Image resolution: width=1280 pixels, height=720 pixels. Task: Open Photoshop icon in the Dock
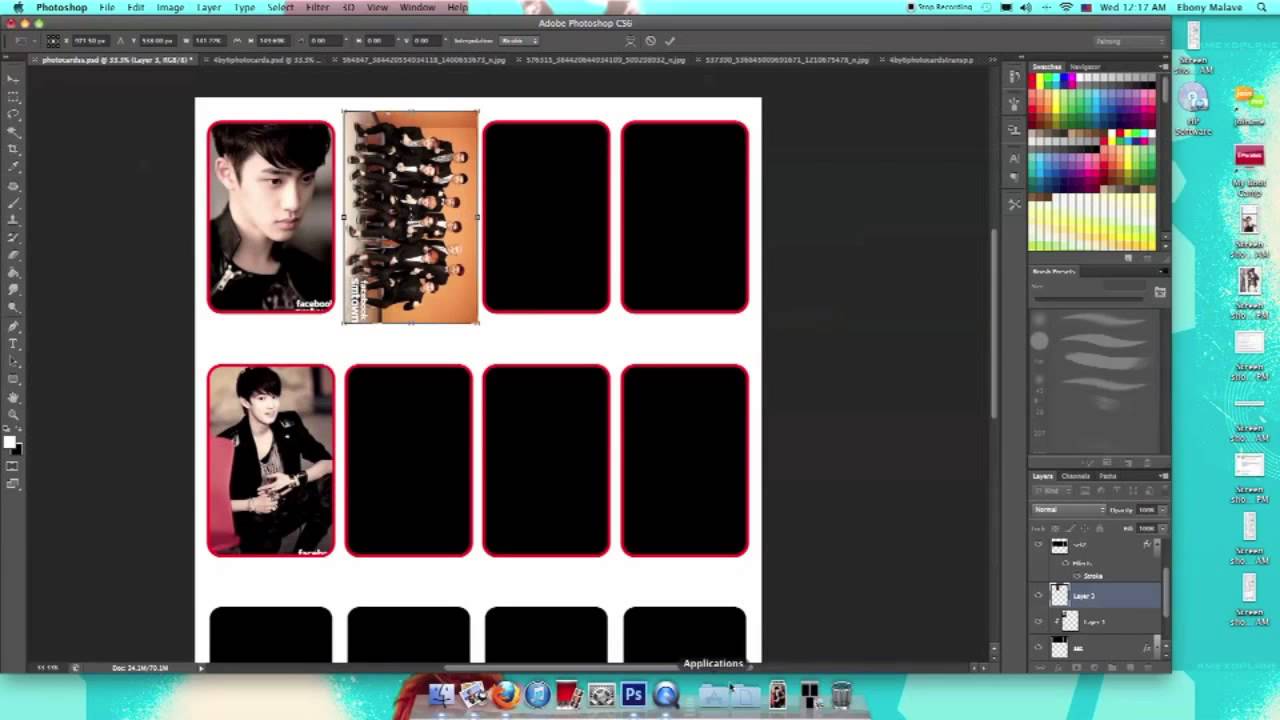click(633, 694)
